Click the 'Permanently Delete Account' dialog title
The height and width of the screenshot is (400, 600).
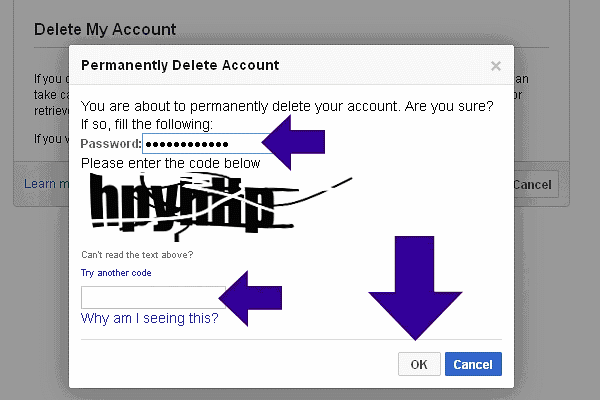click(x=179, y=65)
